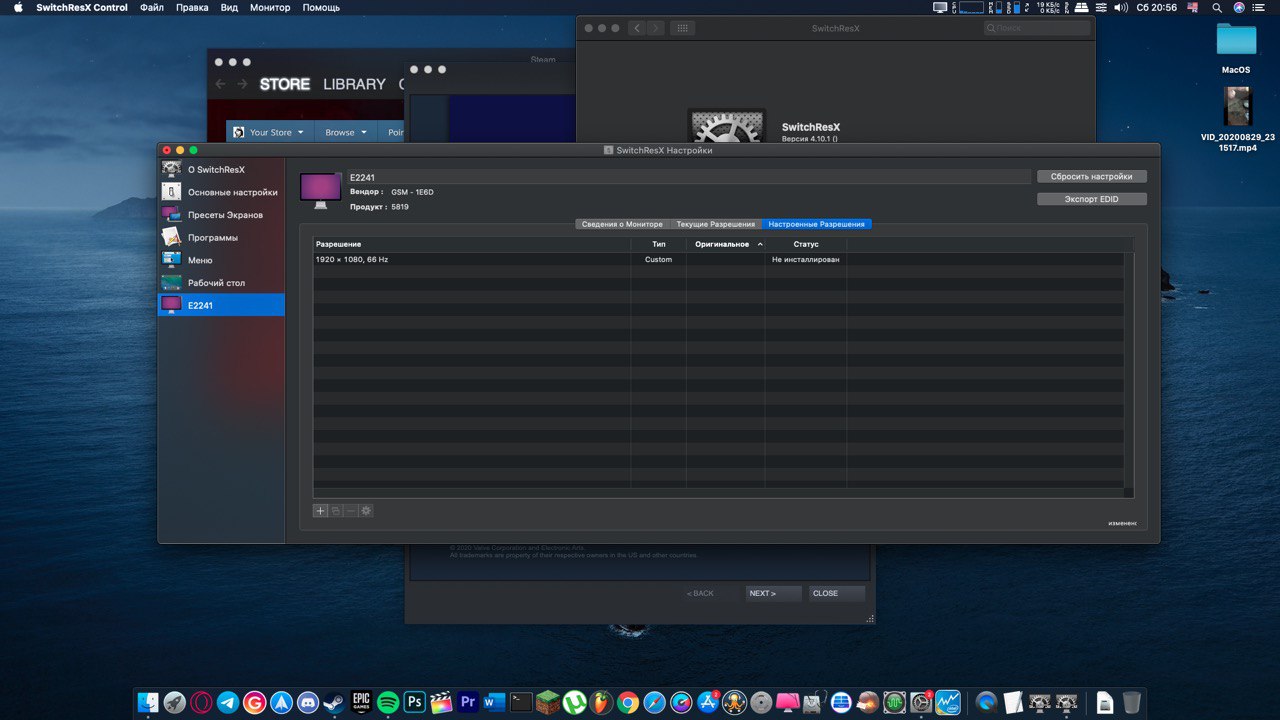Switch to Текущие Разрешения tab

715,224
